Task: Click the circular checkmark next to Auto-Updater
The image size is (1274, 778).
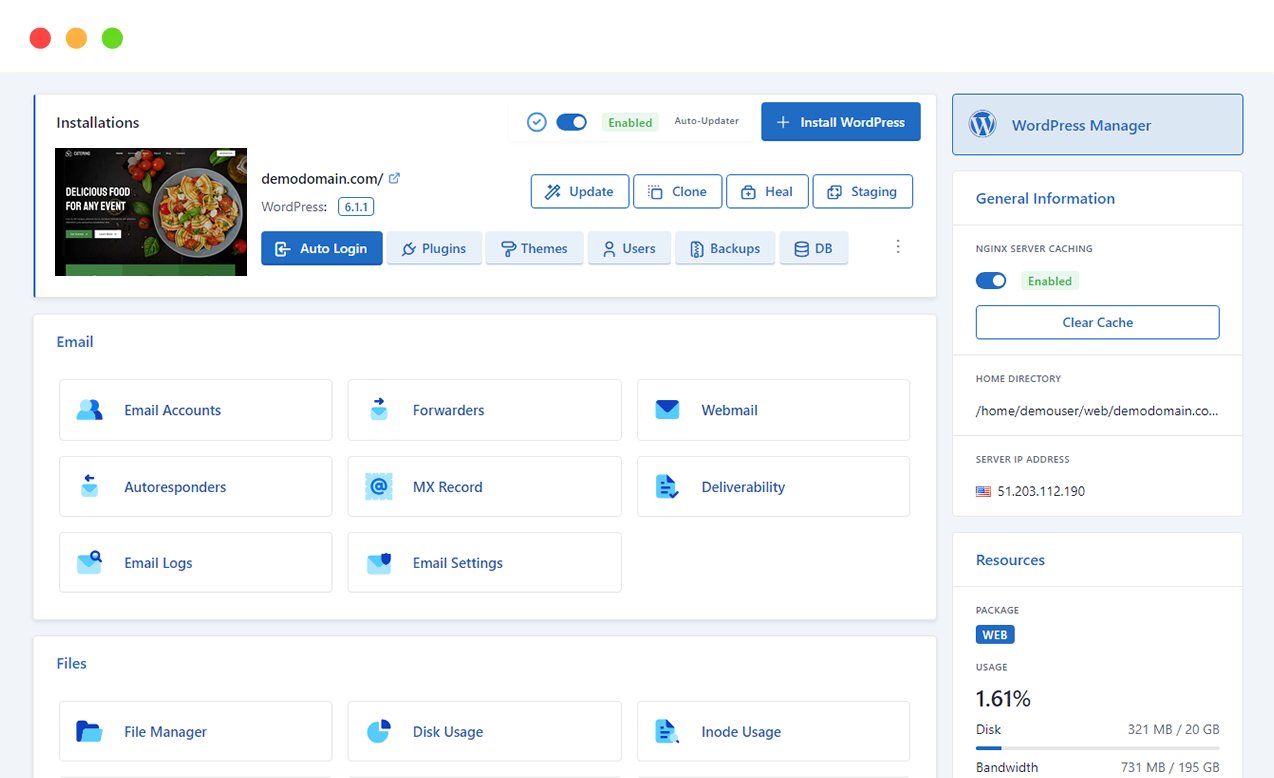Action: pos(537,122)
